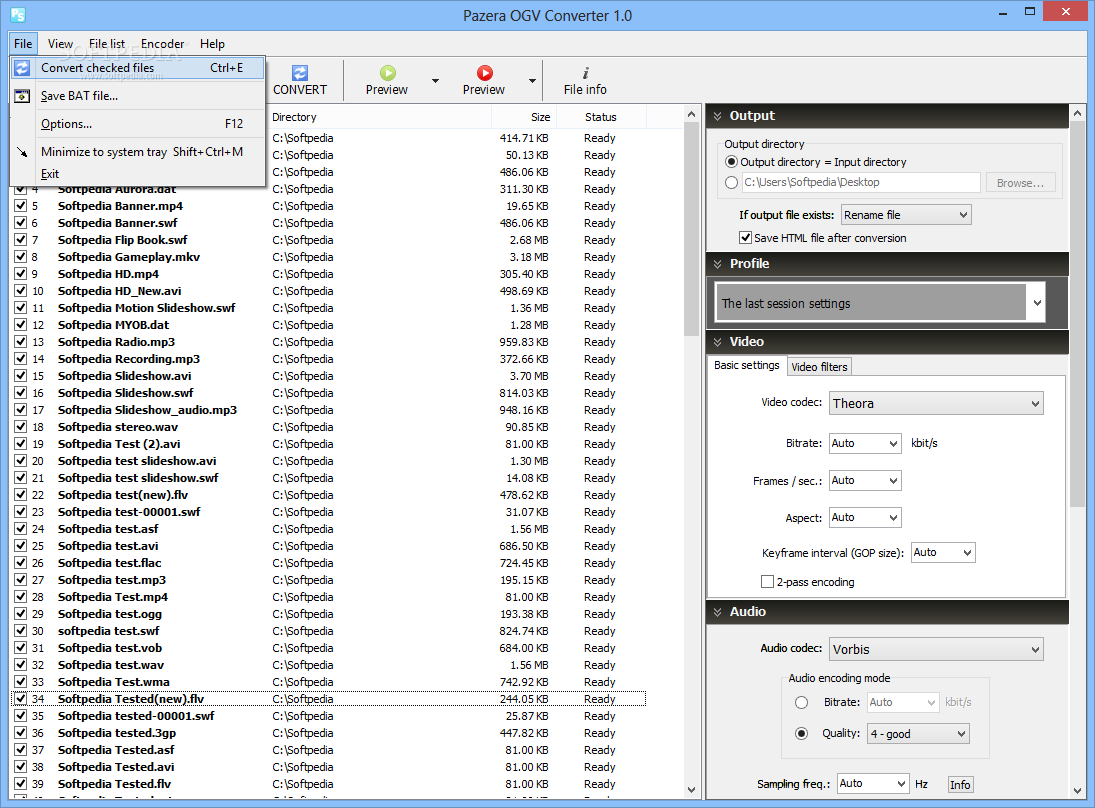Click settings panel scrollbar down arrow
1095x808 pixels.
coord(1078,791)
